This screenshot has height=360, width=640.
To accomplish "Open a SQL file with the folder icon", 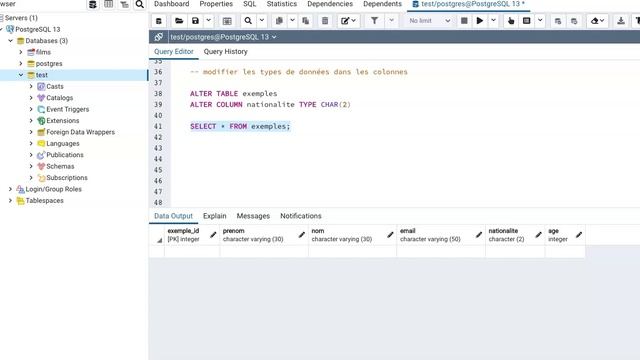I will [179, 21].
